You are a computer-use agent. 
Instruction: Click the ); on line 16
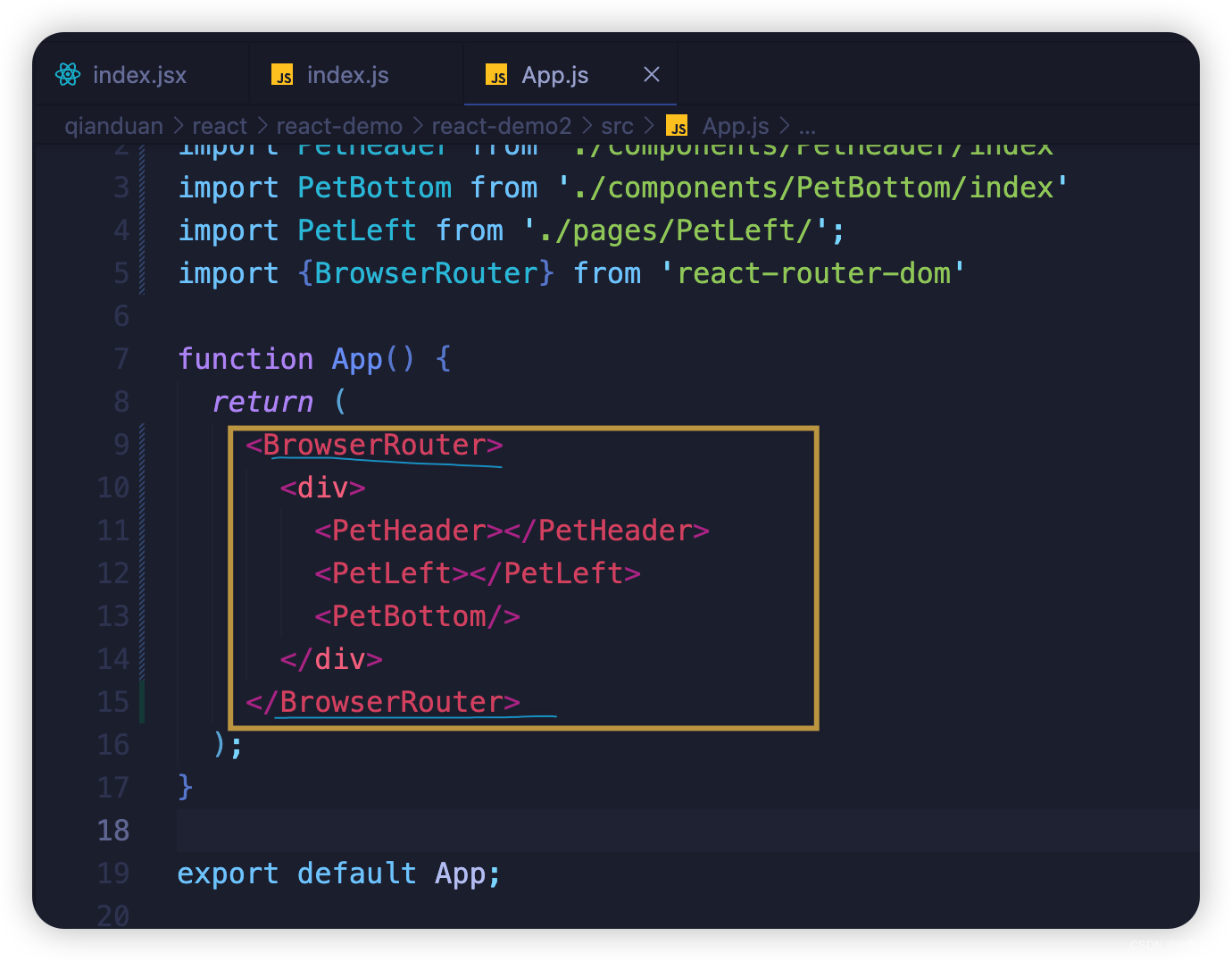point(228,744)
